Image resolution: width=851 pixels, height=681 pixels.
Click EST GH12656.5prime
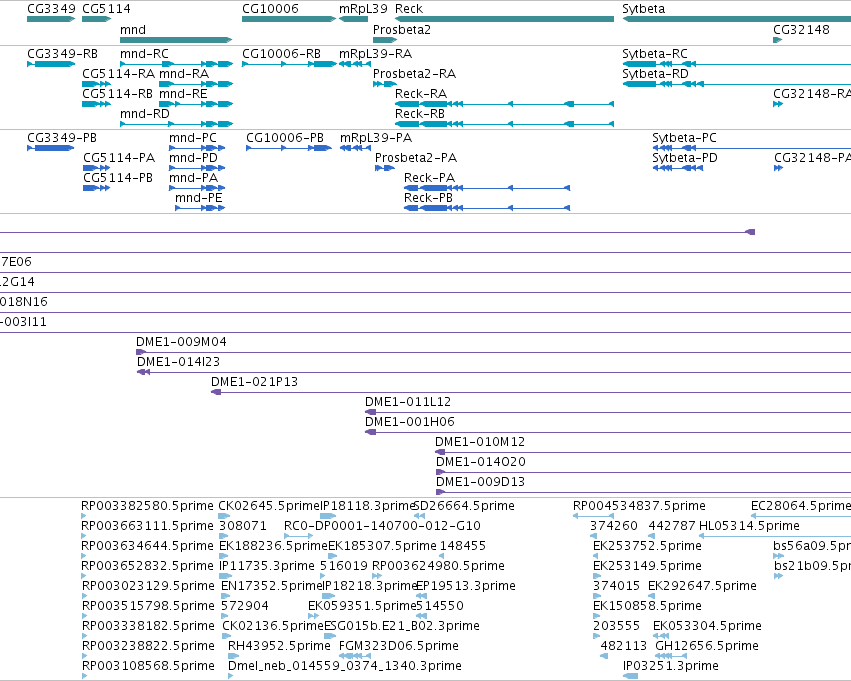pyautogui.click(x=707, y=646)
